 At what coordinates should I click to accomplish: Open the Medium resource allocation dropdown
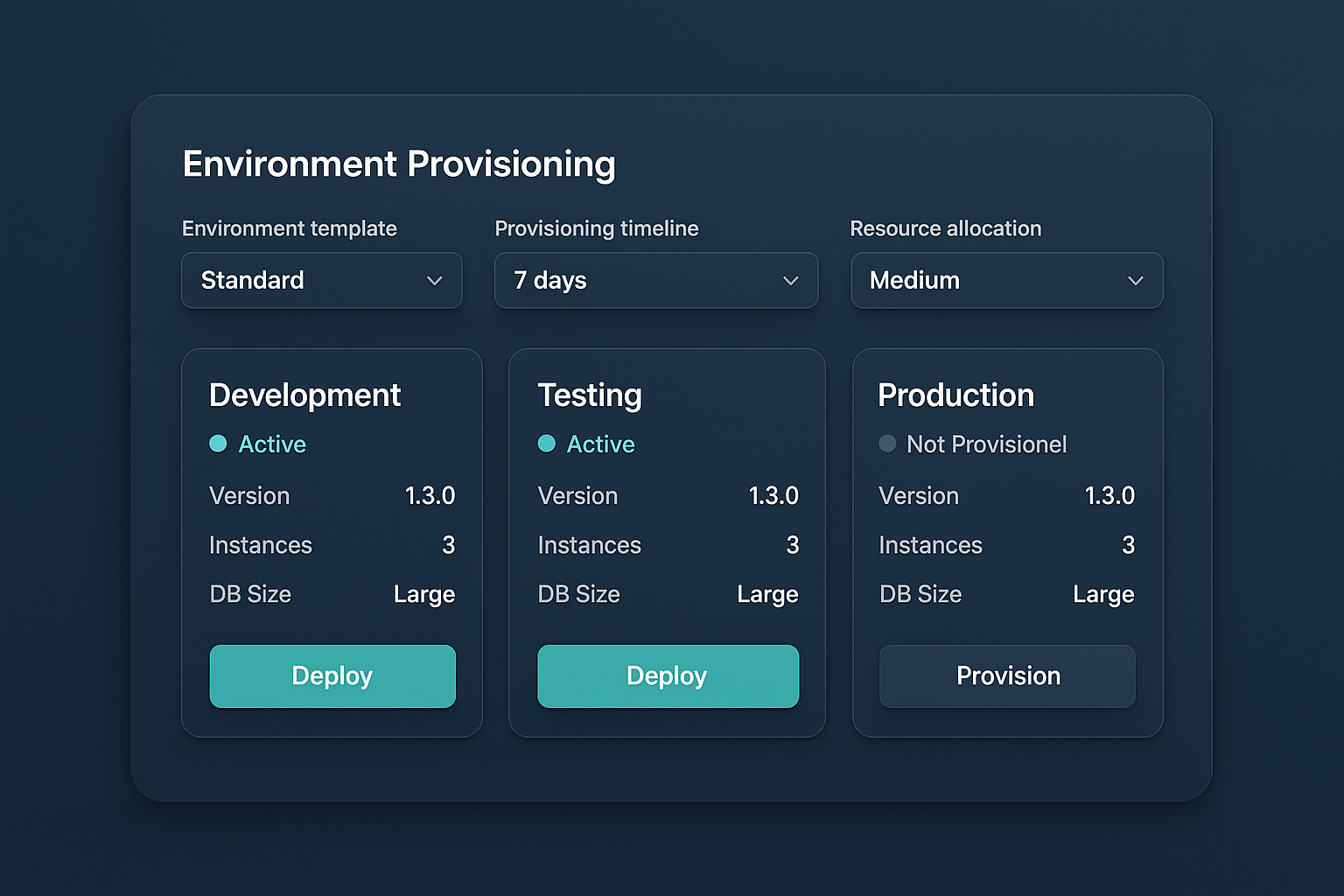(x=1006, y=281)
